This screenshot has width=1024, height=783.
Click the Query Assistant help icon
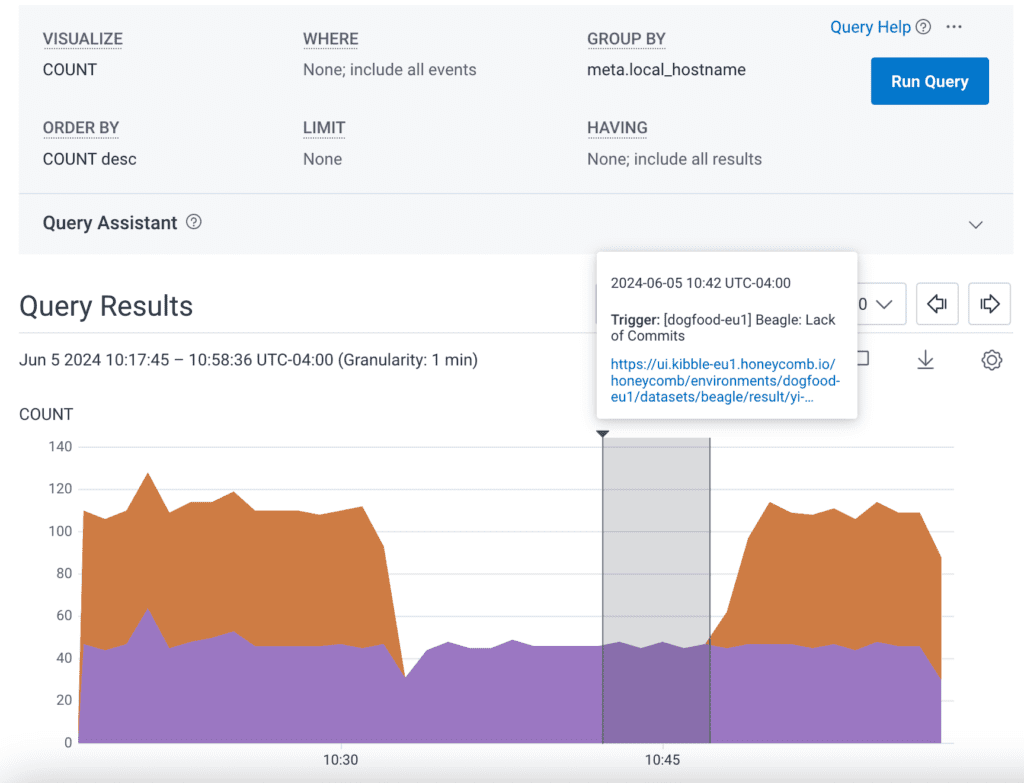194,222
